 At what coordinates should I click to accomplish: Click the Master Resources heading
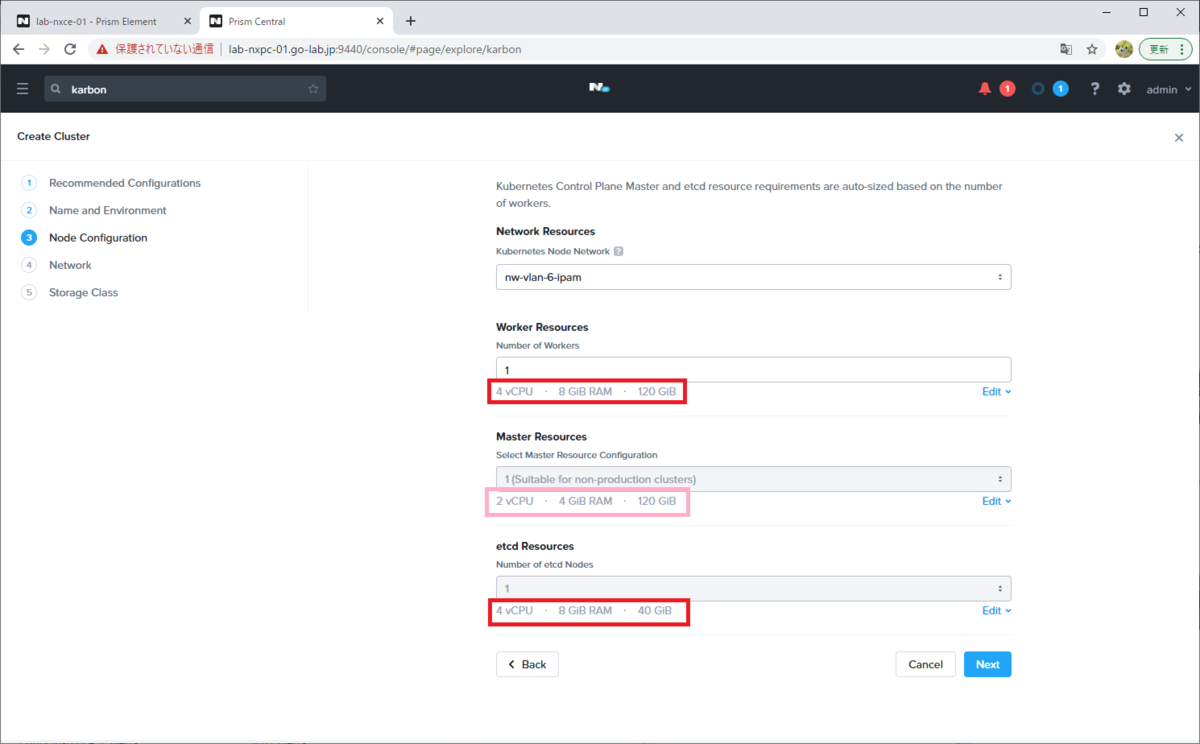pyautogui.click(x=541, y=437)
